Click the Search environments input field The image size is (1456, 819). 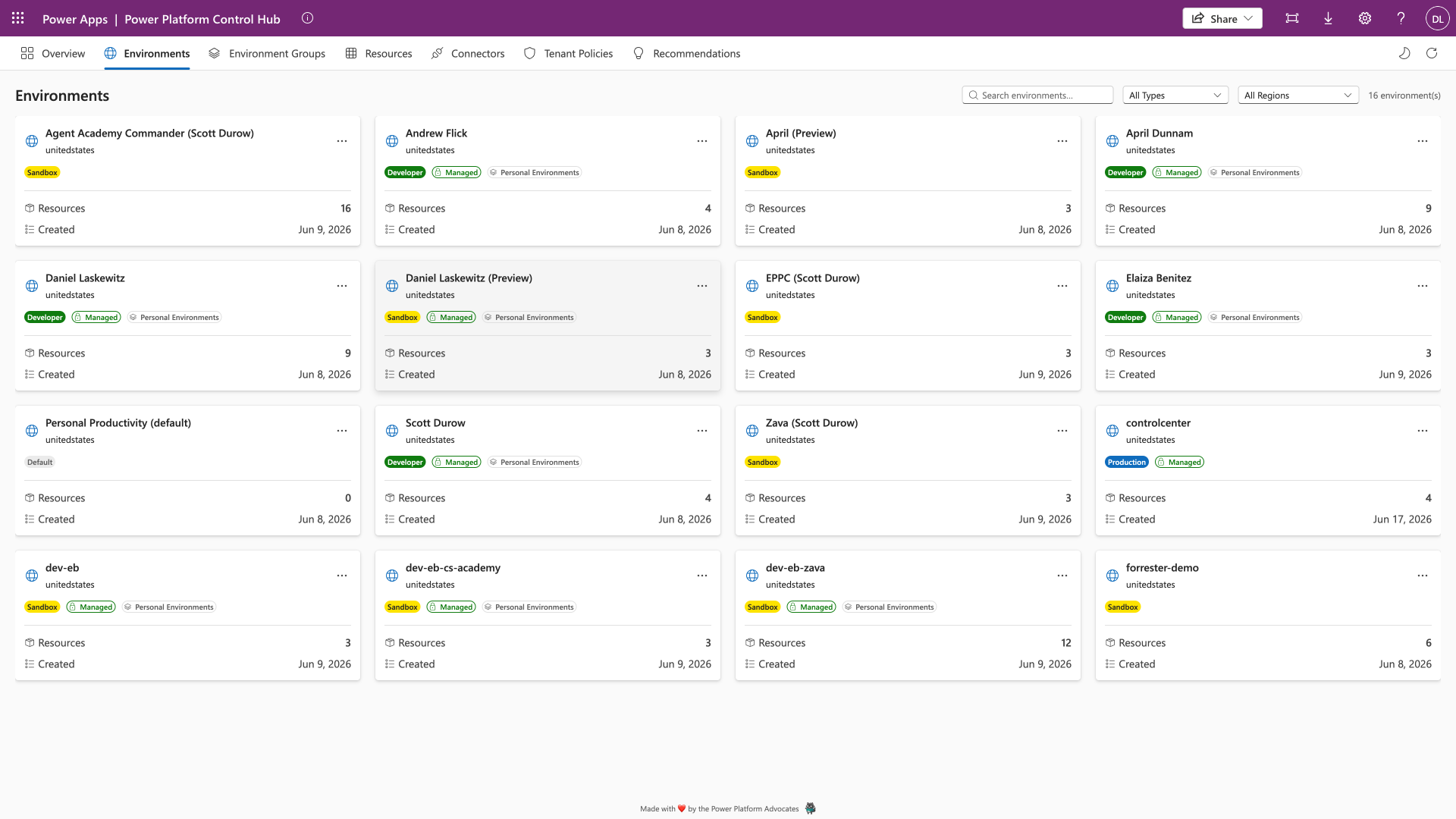coord(1037,95)
